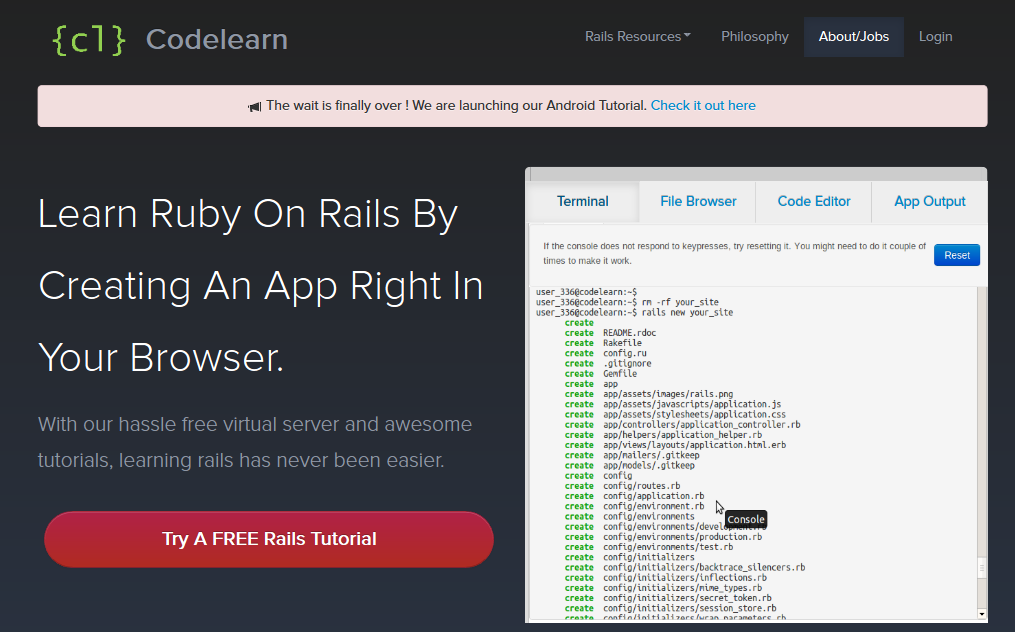Click config/routes.rb in terminal output
The width and height of the screenshot is (1015, 632).
click(641, 486)
